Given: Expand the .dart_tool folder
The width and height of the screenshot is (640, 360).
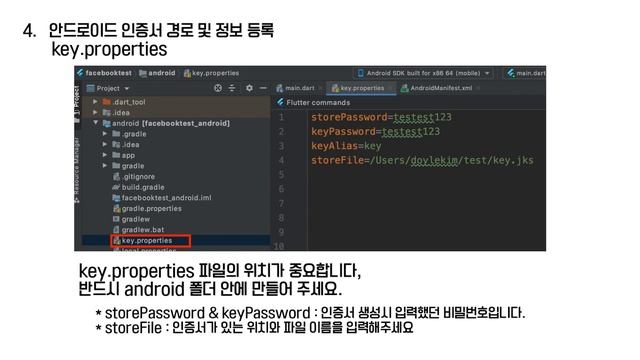Looking at the screenshot, I should pyautogui.click(x=95, y=102).
